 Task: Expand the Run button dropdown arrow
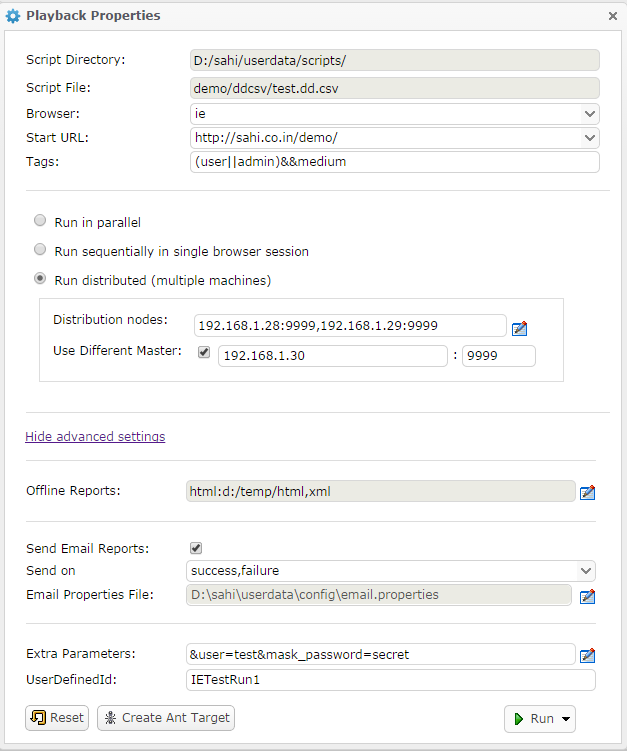(x=566, y=719)
